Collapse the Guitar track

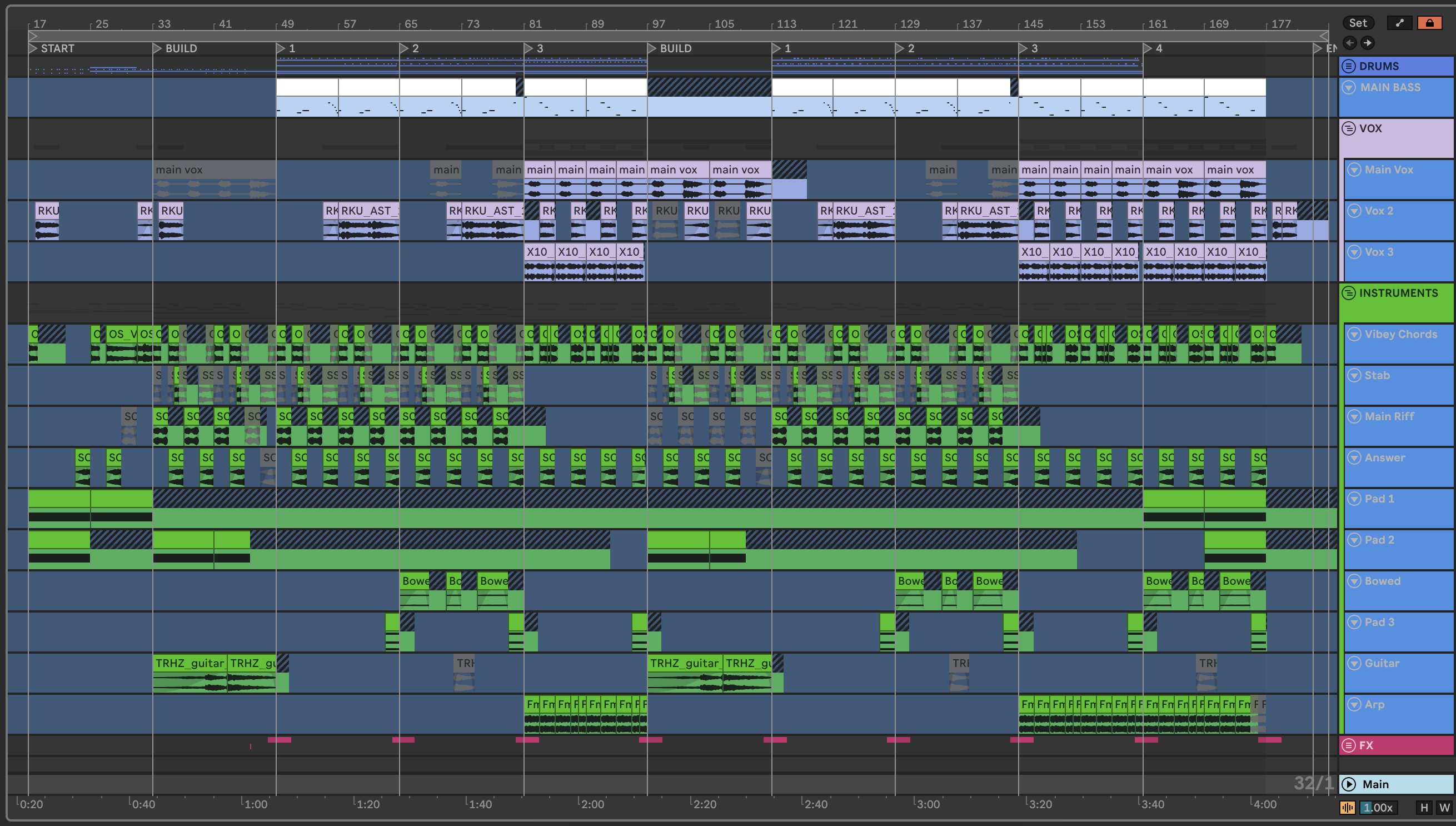tap(1354, 663)
